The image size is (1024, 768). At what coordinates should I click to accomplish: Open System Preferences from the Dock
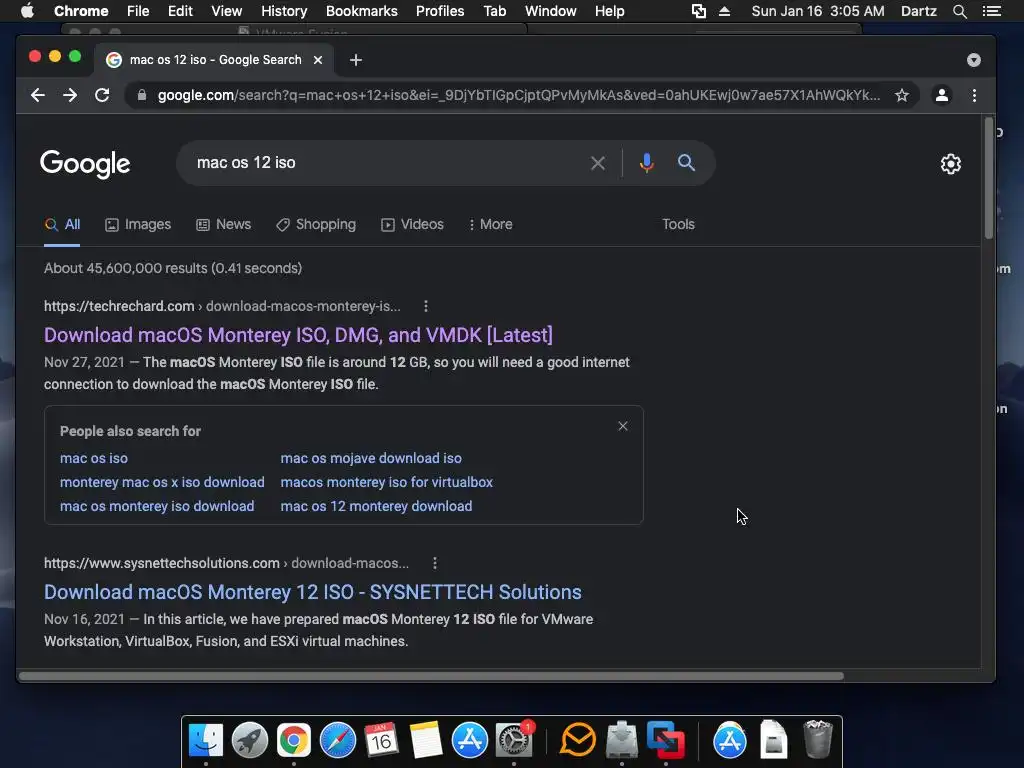[x=514, y=741]
